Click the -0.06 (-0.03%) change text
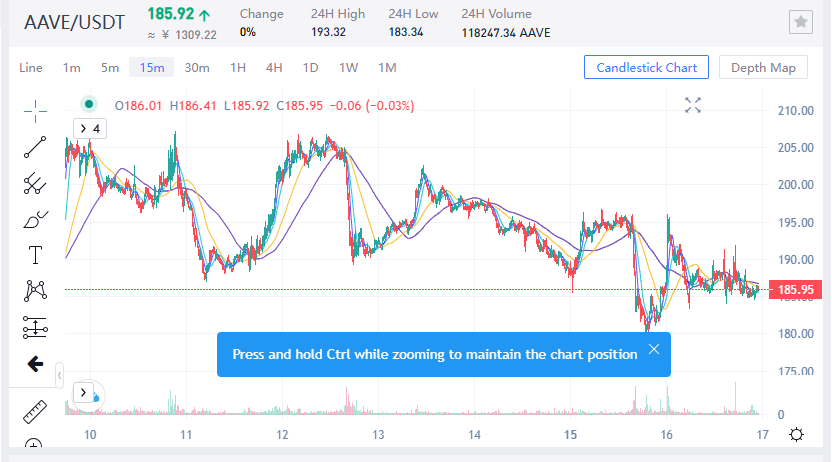 click(x=372, y=106)
